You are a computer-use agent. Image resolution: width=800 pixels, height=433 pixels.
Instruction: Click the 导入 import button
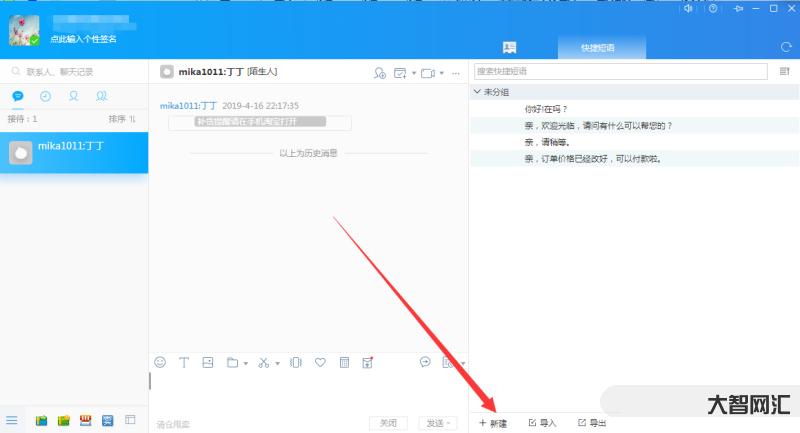coord(542,423)
